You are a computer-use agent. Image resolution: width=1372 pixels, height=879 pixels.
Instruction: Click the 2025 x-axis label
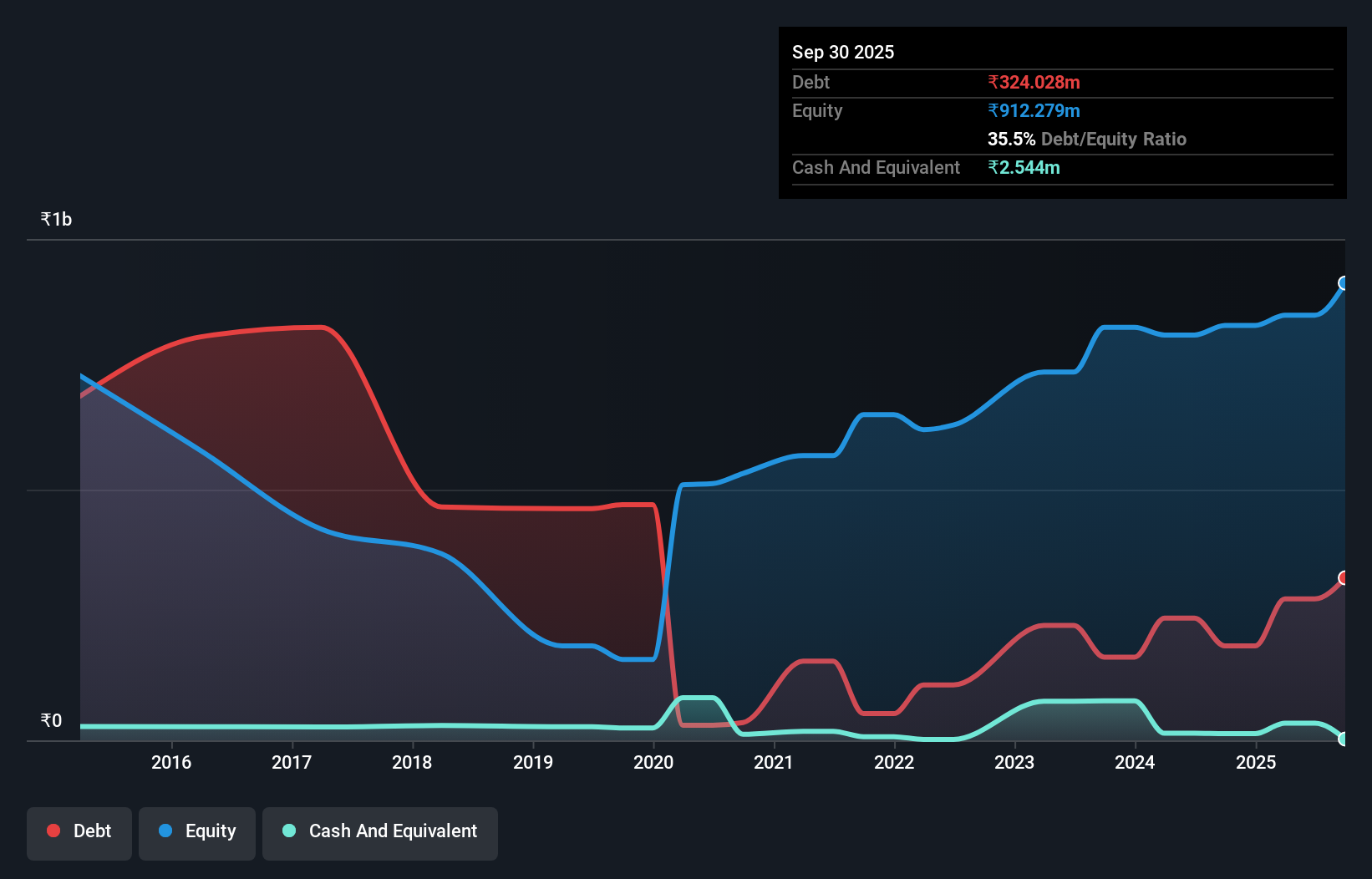(x=1256, y=762)
